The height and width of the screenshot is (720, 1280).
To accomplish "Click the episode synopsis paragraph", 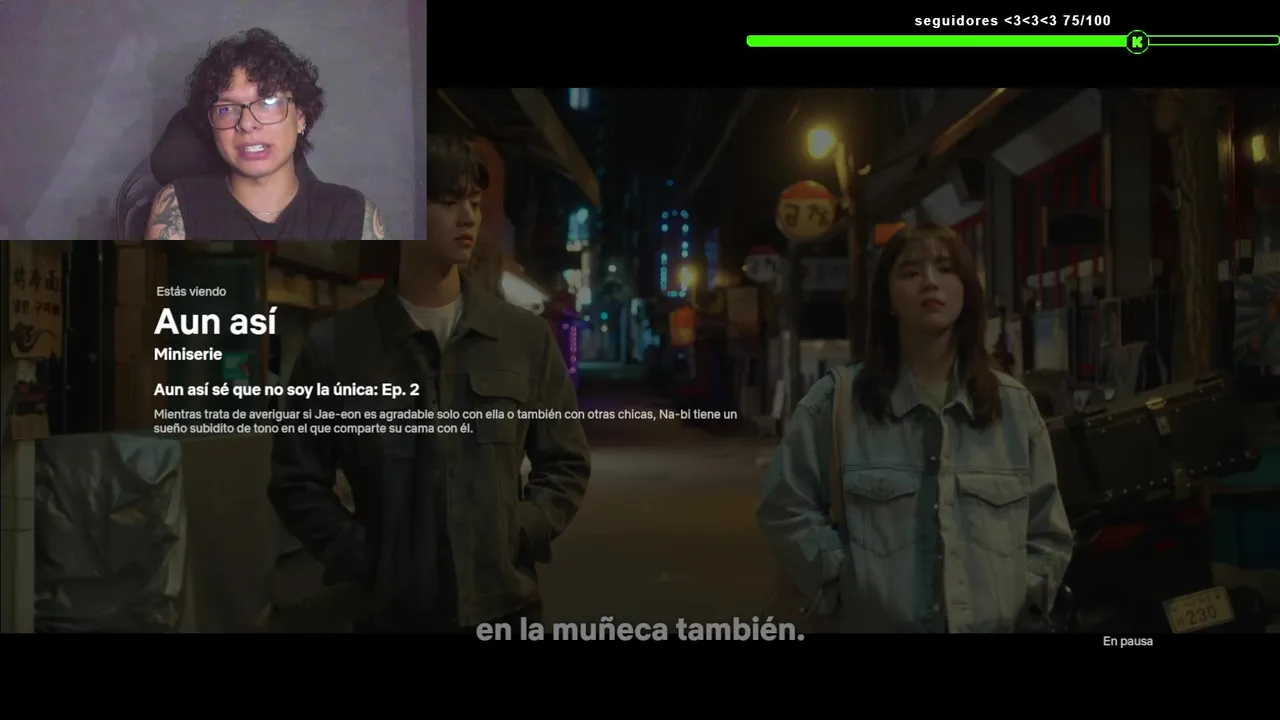I will tap(446, 421).
